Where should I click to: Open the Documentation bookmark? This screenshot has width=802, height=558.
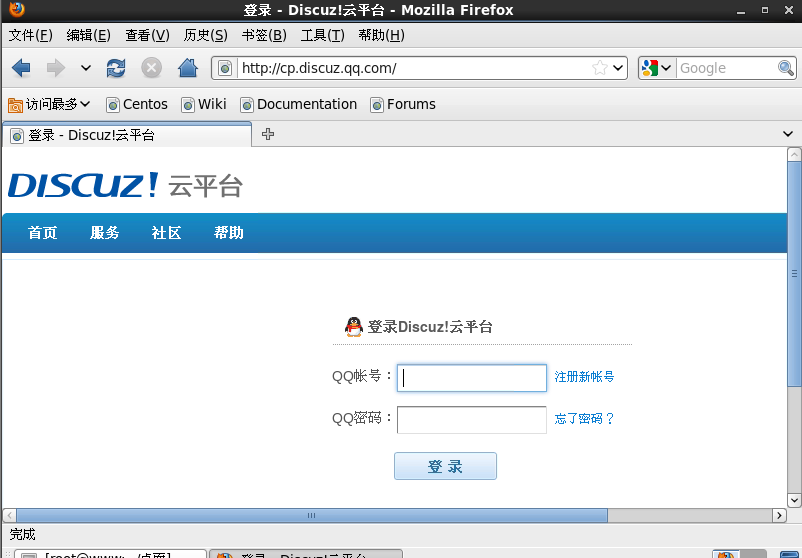coord(298,104)
